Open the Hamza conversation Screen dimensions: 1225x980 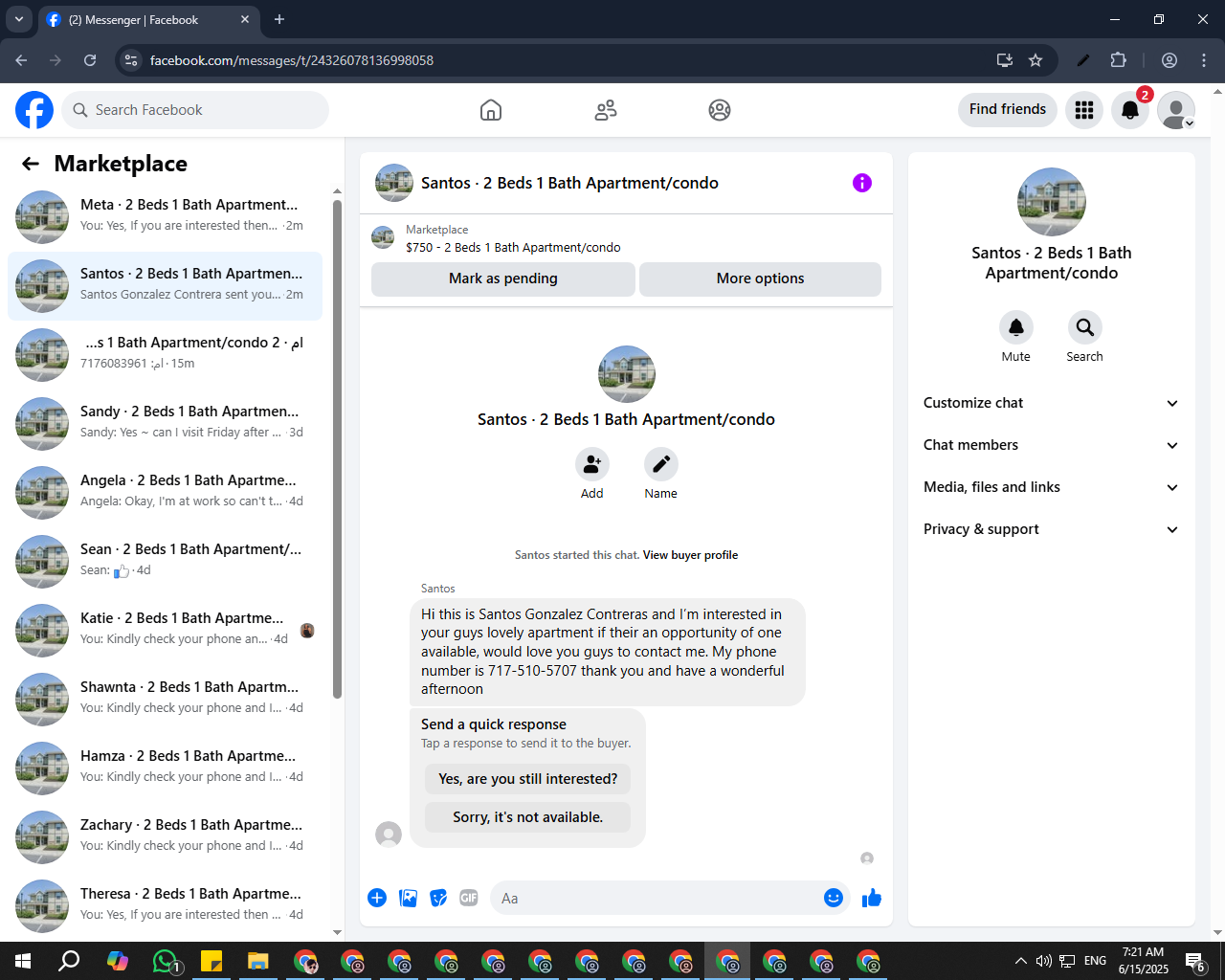[165, 768]
